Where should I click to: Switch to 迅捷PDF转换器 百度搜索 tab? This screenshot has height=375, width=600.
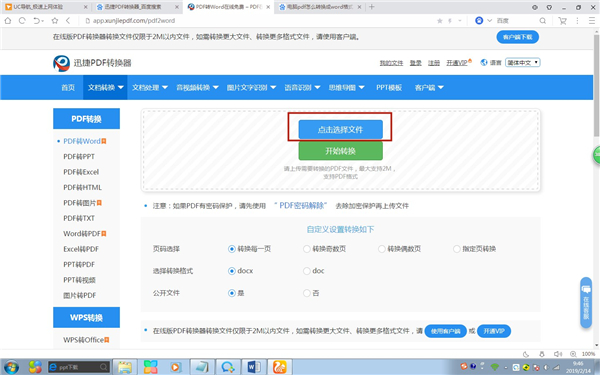pyautogui.click(x=137, y=7)
